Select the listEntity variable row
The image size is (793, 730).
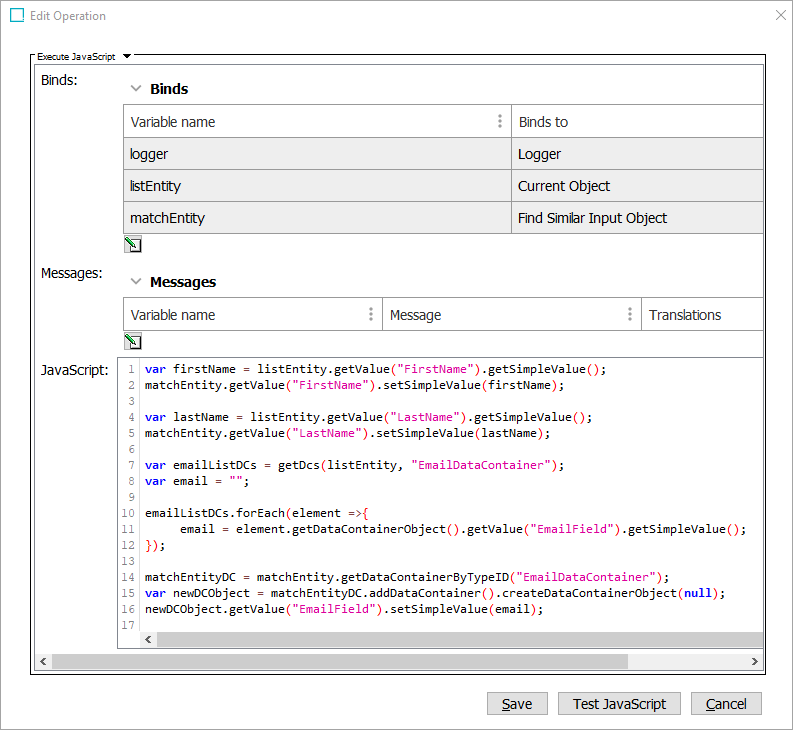(x=317, y=186)
